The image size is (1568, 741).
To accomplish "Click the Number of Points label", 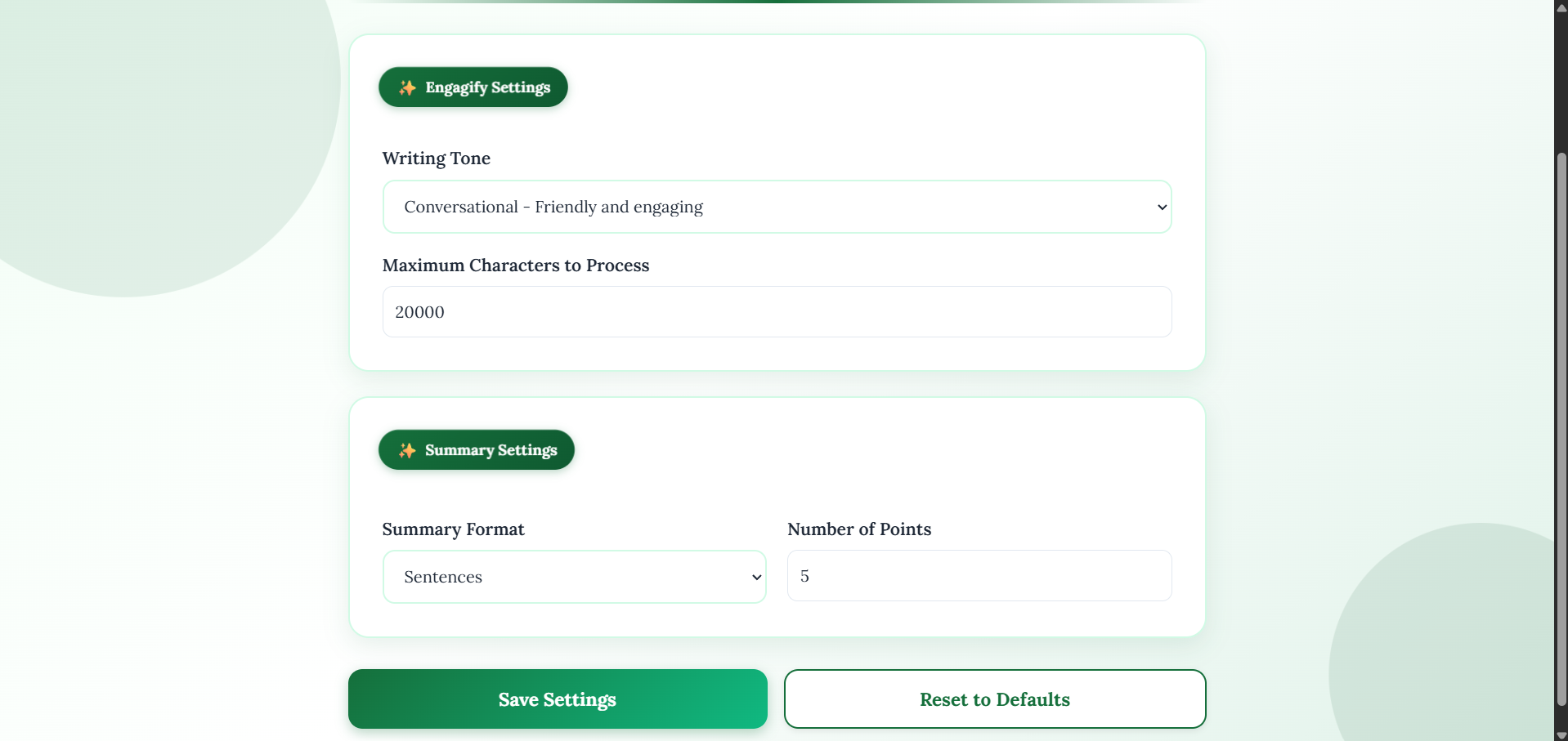I will coord(859,529).
